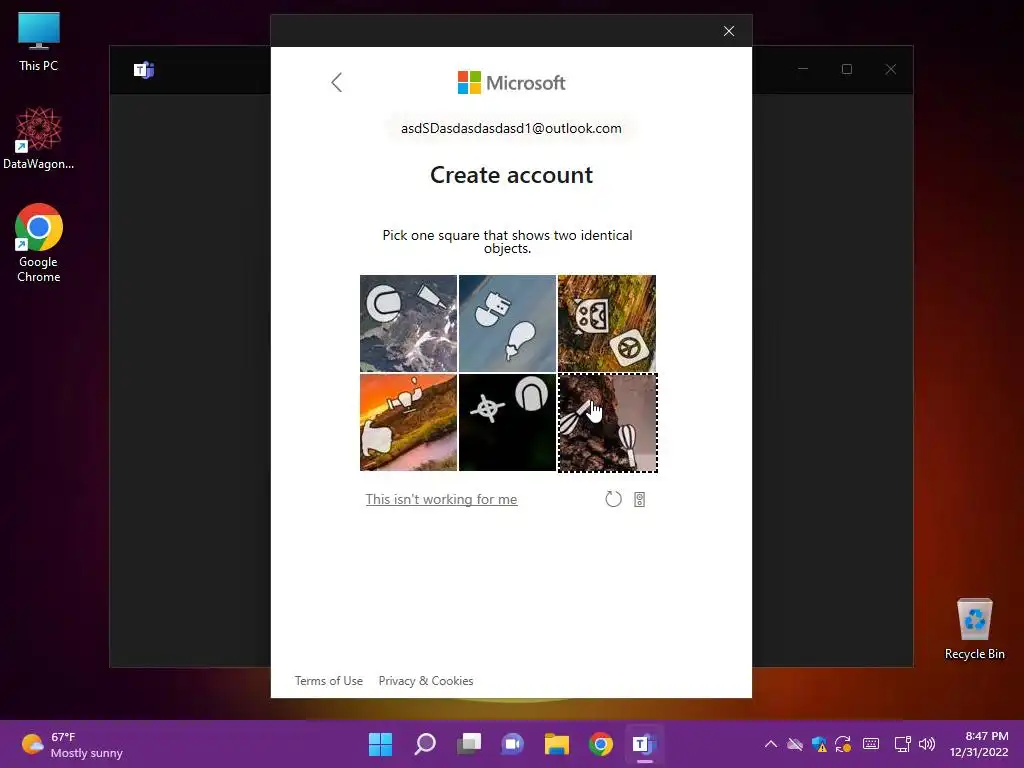Minimize the background Teams window
Image resolution: width=1024 pixels, height=768 pixels.
tap(803, 69)
